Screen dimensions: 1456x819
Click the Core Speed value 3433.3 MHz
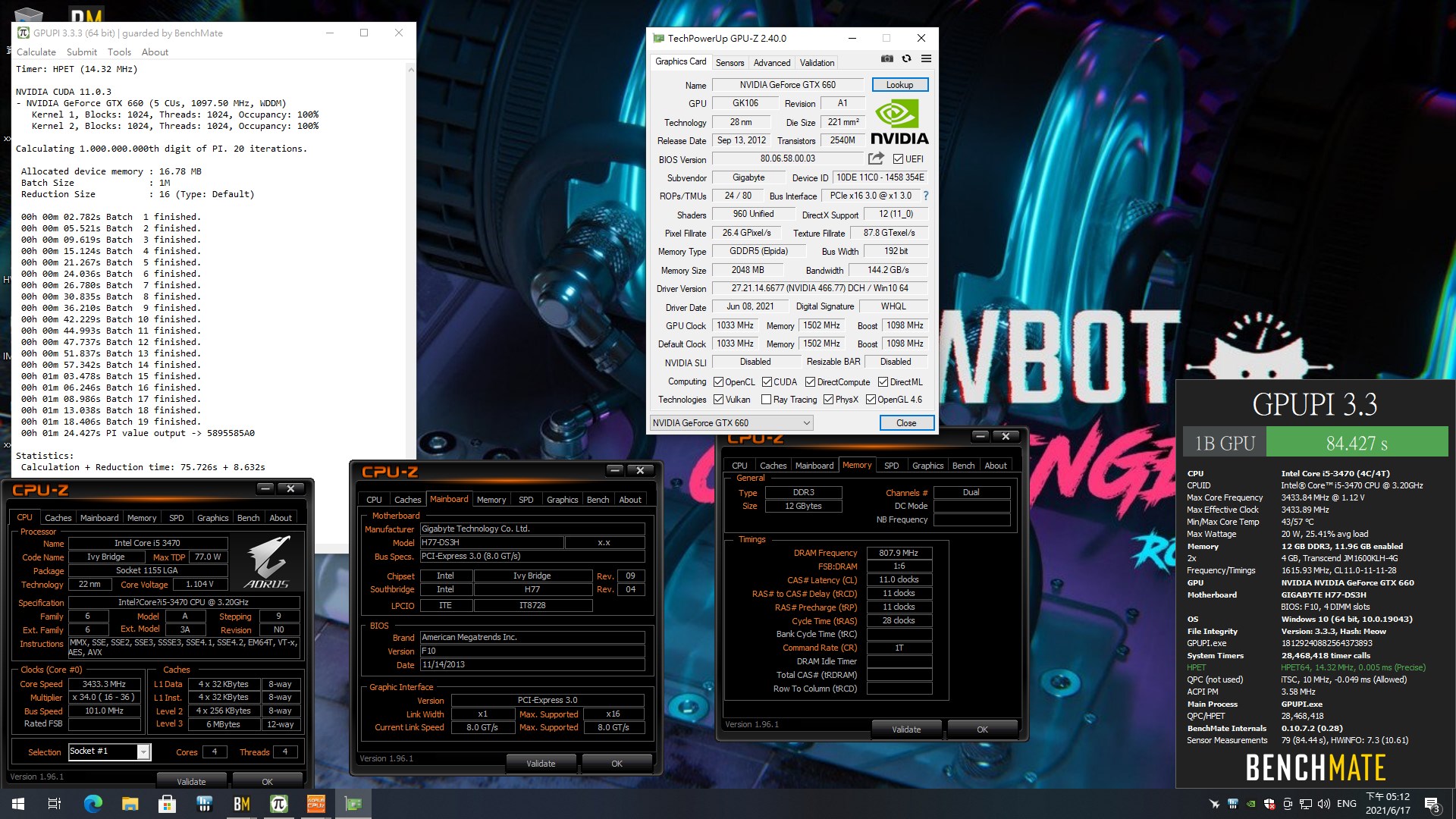click(105, 684)
